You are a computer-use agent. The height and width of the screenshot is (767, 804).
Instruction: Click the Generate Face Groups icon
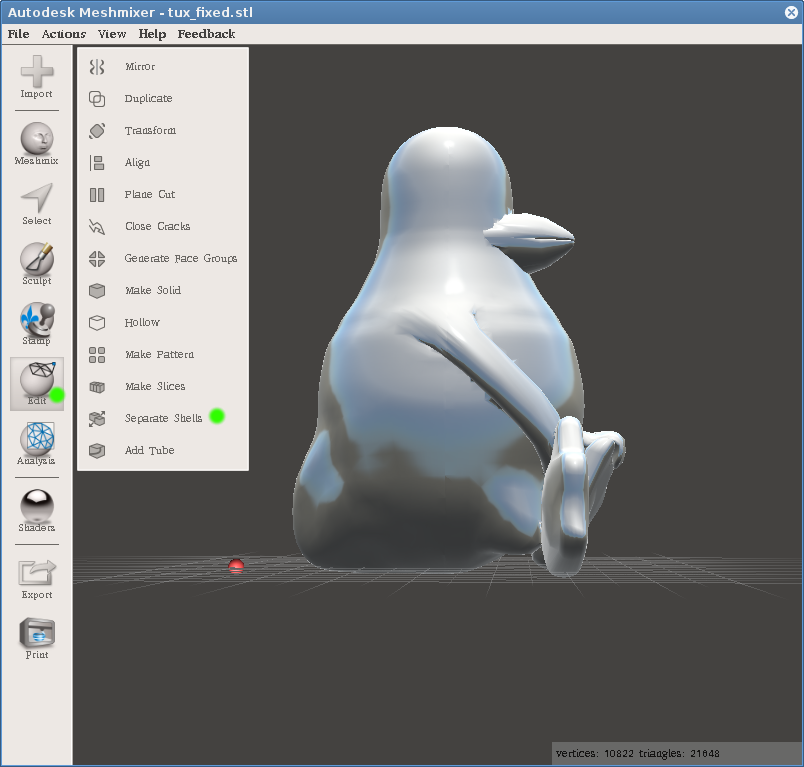(x=97, y=259)
